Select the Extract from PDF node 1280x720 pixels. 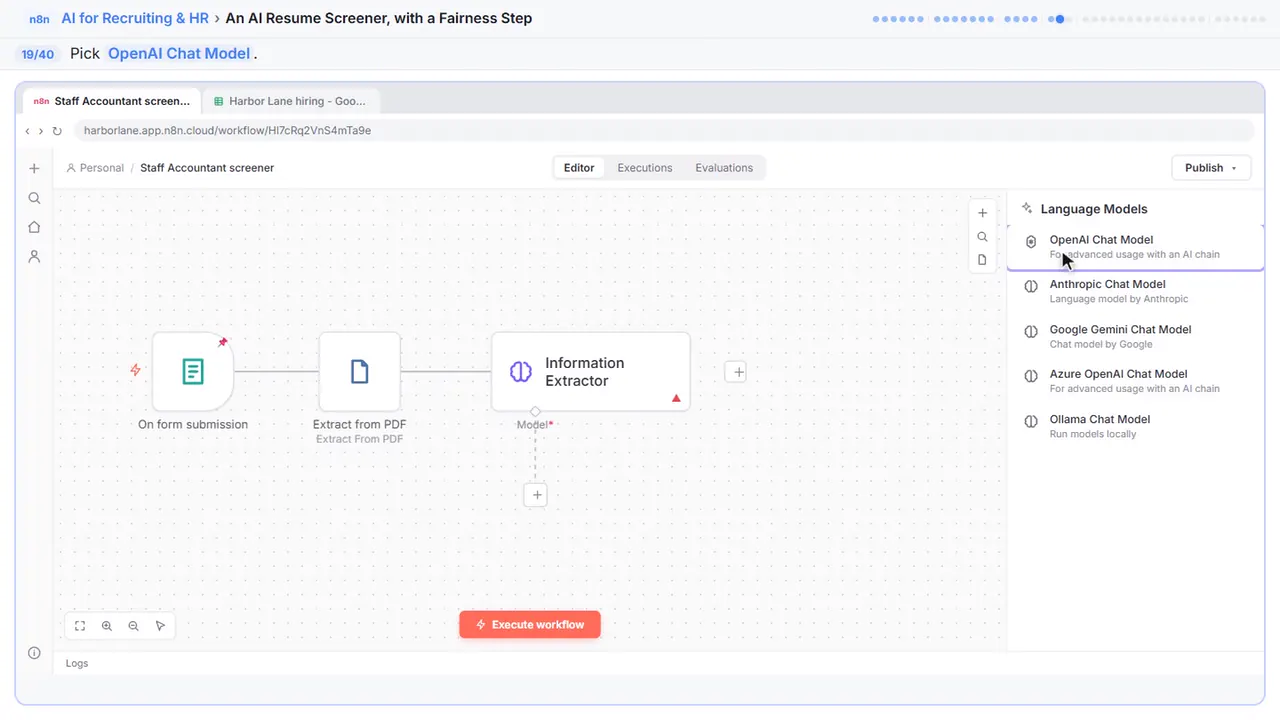coord(359,372)
